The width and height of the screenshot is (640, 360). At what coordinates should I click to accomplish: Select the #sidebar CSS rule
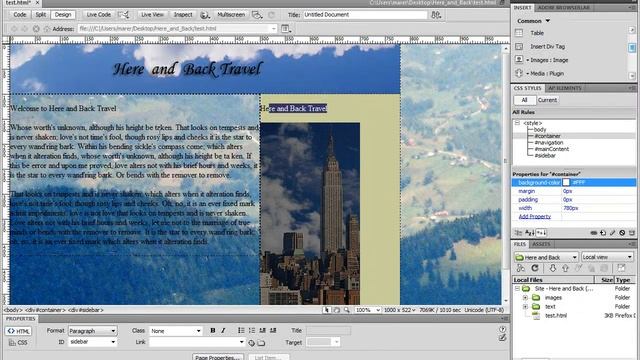point(545,156)
